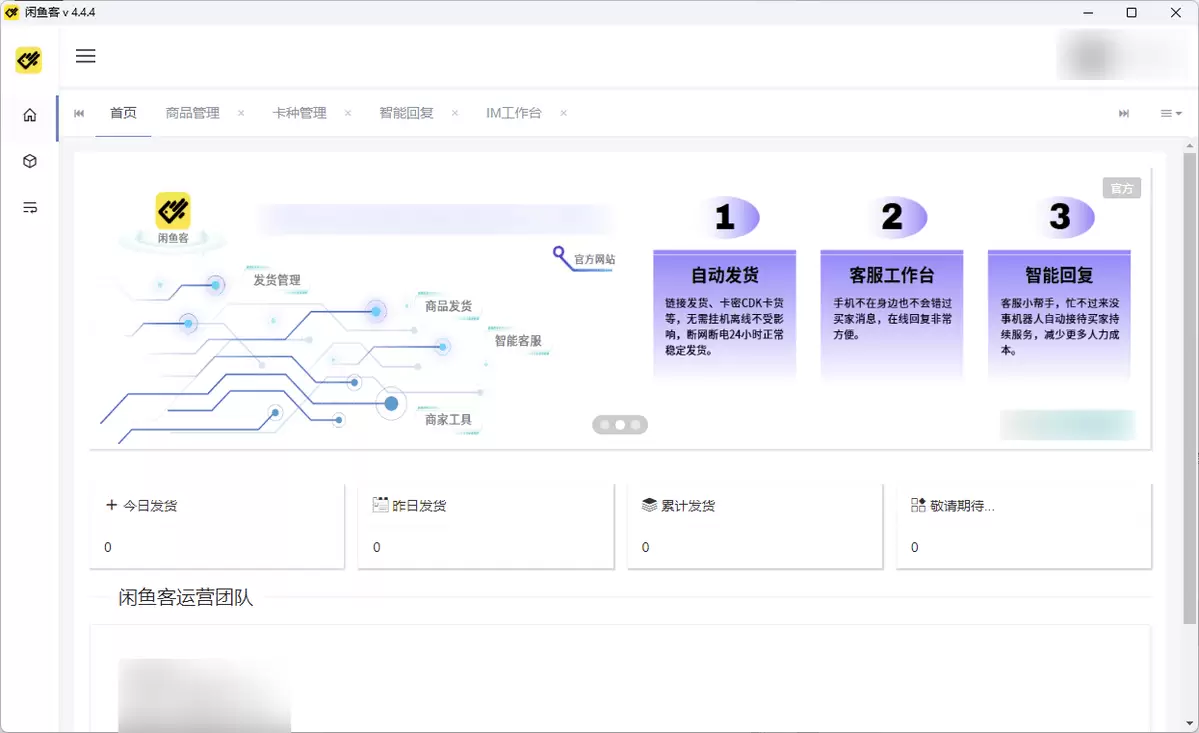
Task: Click the 昨日发货 calendar icon
Action: 379,504
